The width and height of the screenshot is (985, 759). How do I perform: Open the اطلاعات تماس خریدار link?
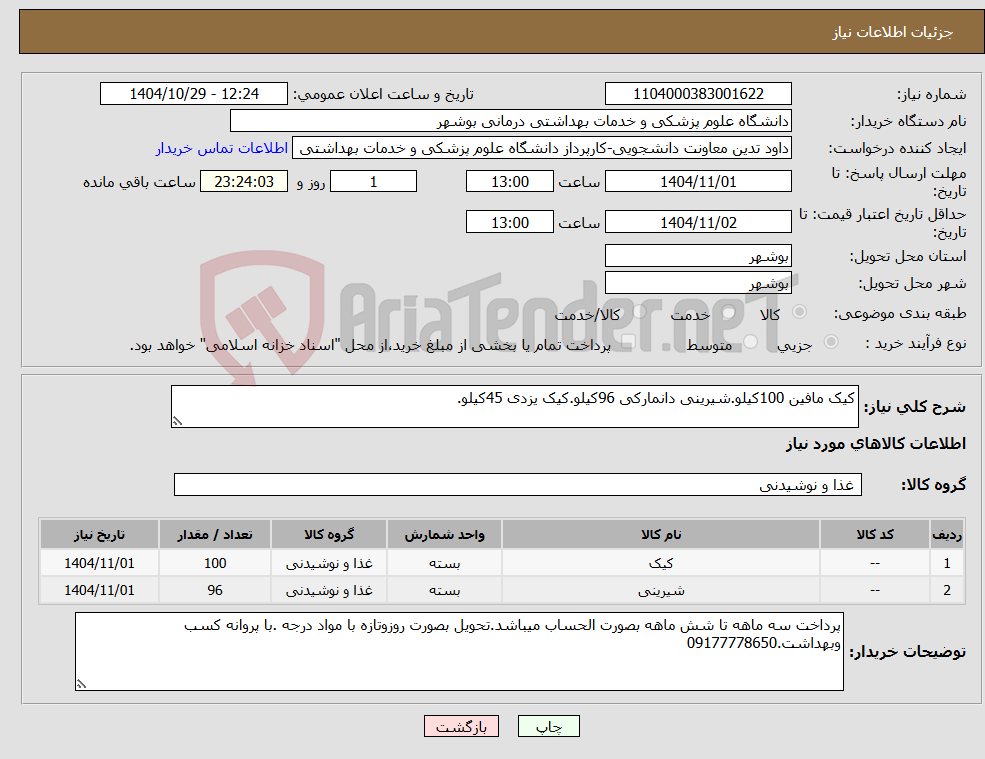(x=222, y=148)
